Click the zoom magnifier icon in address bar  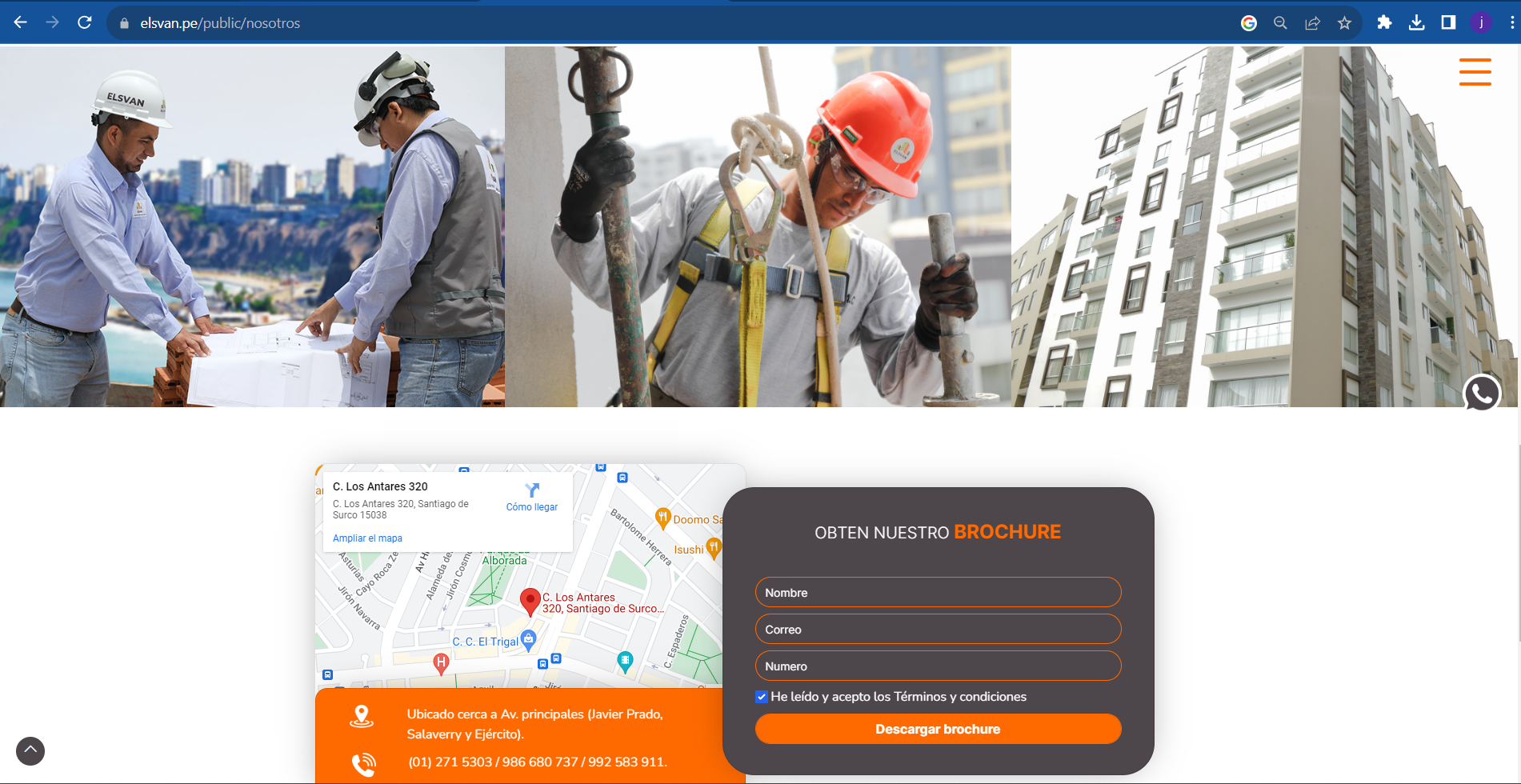pyautogui.click(x=1280, y=23)
